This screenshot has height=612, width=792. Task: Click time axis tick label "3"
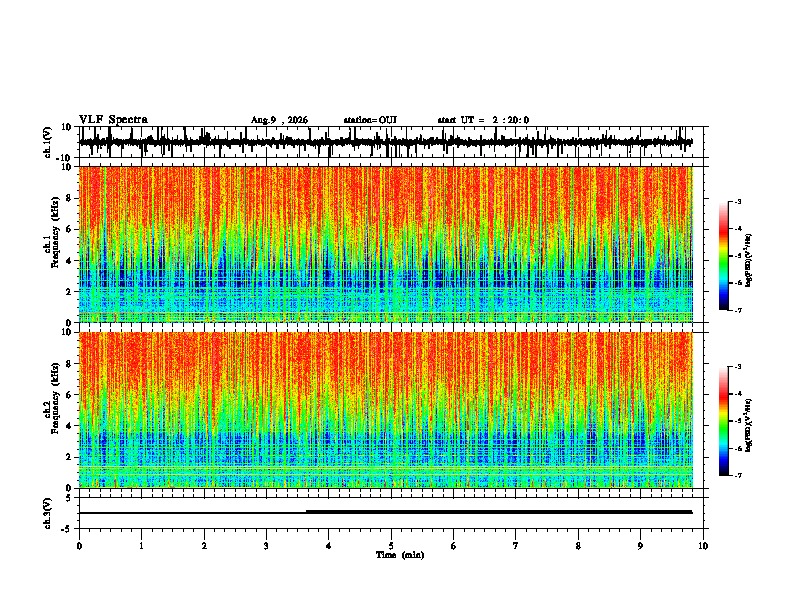tap(266, 546)
